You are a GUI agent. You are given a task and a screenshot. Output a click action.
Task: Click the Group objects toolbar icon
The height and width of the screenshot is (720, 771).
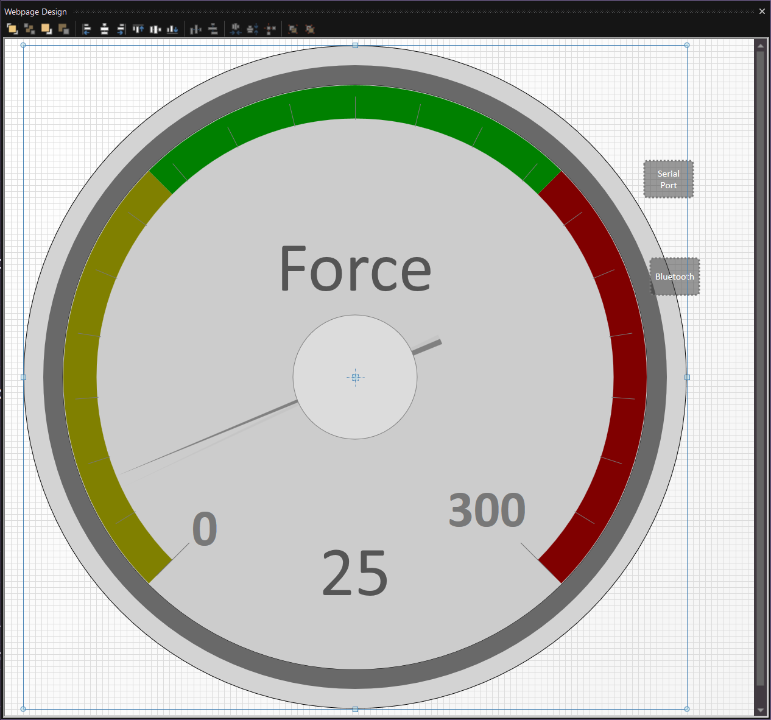tap(293, 29)
